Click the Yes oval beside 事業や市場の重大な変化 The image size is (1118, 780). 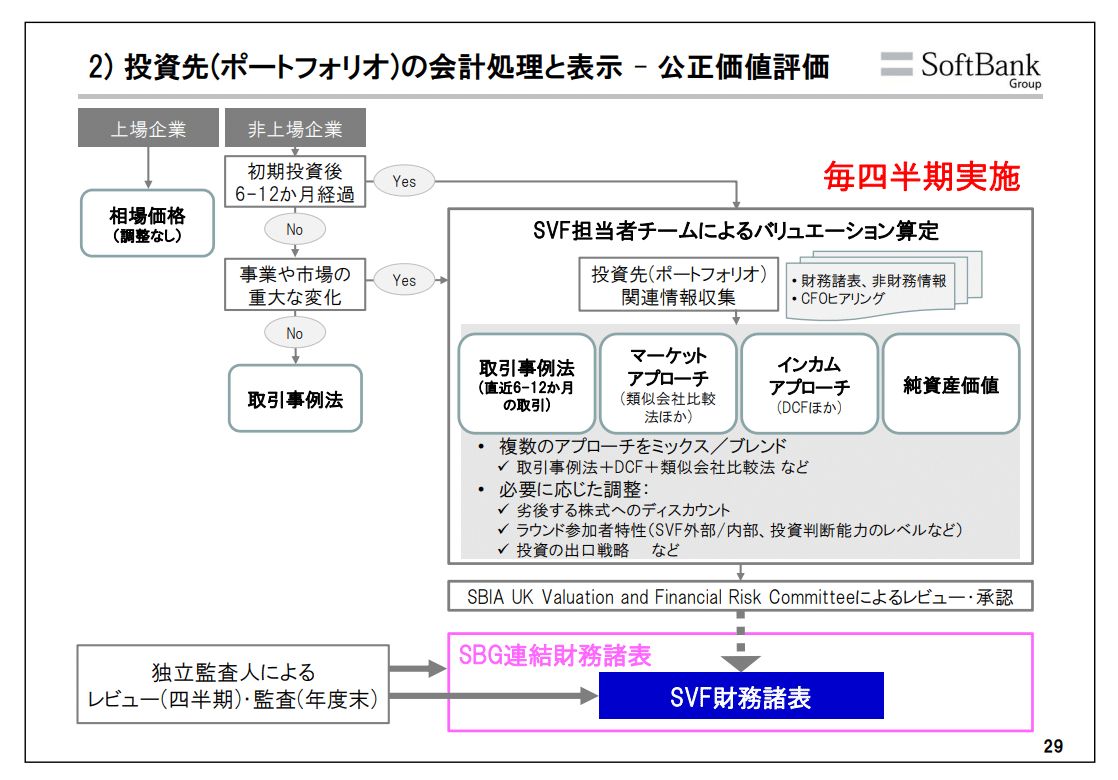404,280
